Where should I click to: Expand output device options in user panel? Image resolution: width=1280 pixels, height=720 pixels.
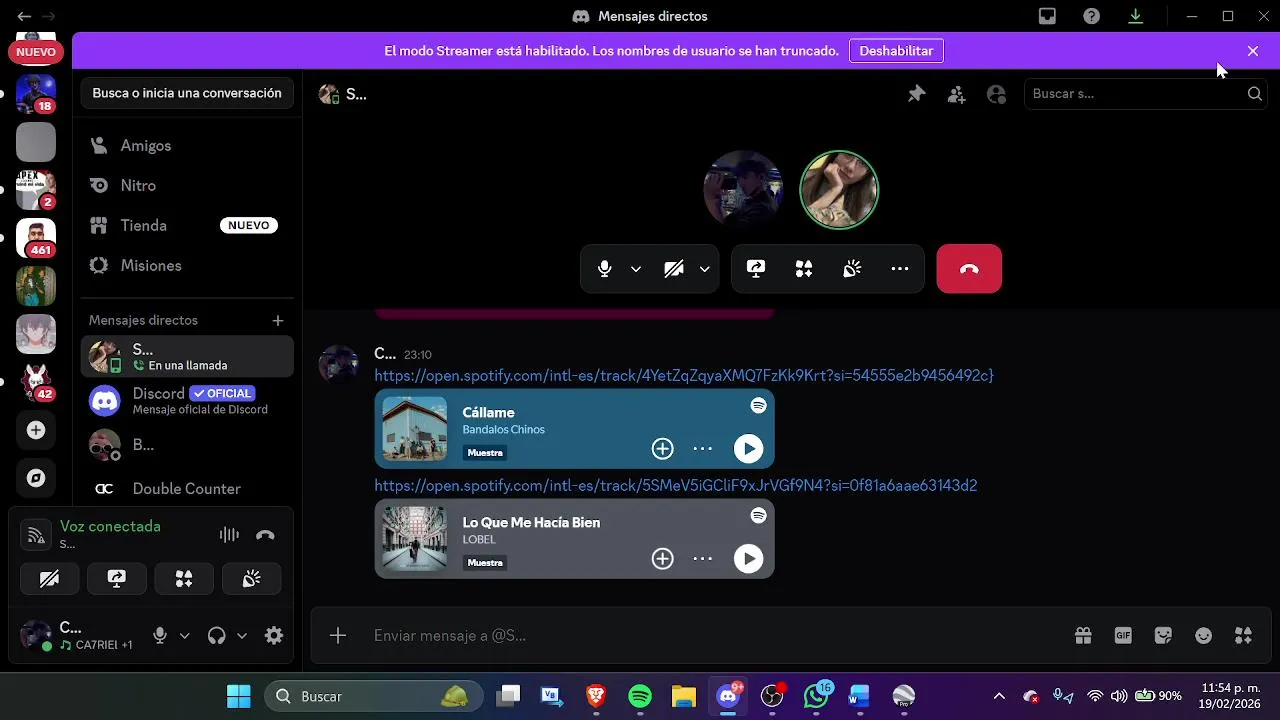pyautogui.click(x=242, y=636)
